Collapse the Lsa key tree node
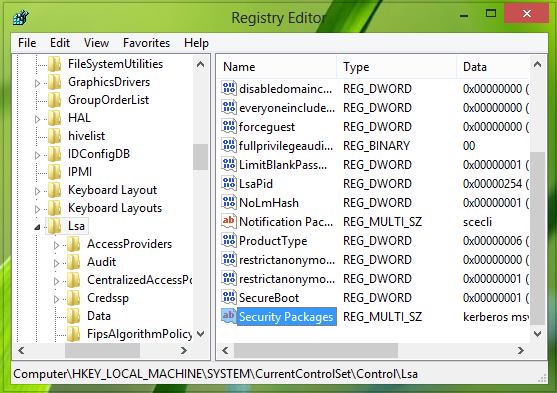The image size is (557, 393). click(37, 227)
